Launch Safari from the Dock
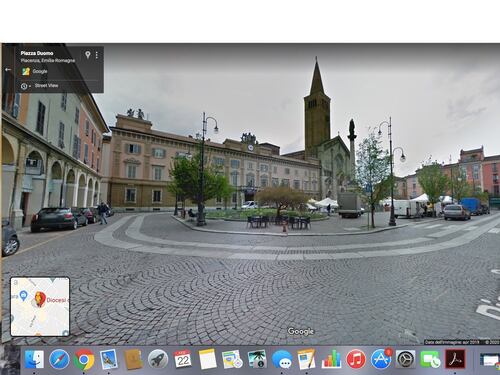The height and width of the screenshot is (375, 500). (59, 360)
